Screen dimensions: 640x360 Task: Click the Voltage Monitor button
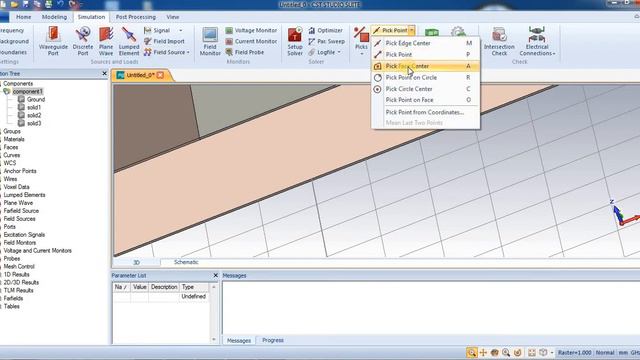pyautogui.click(x=251, y=30)
